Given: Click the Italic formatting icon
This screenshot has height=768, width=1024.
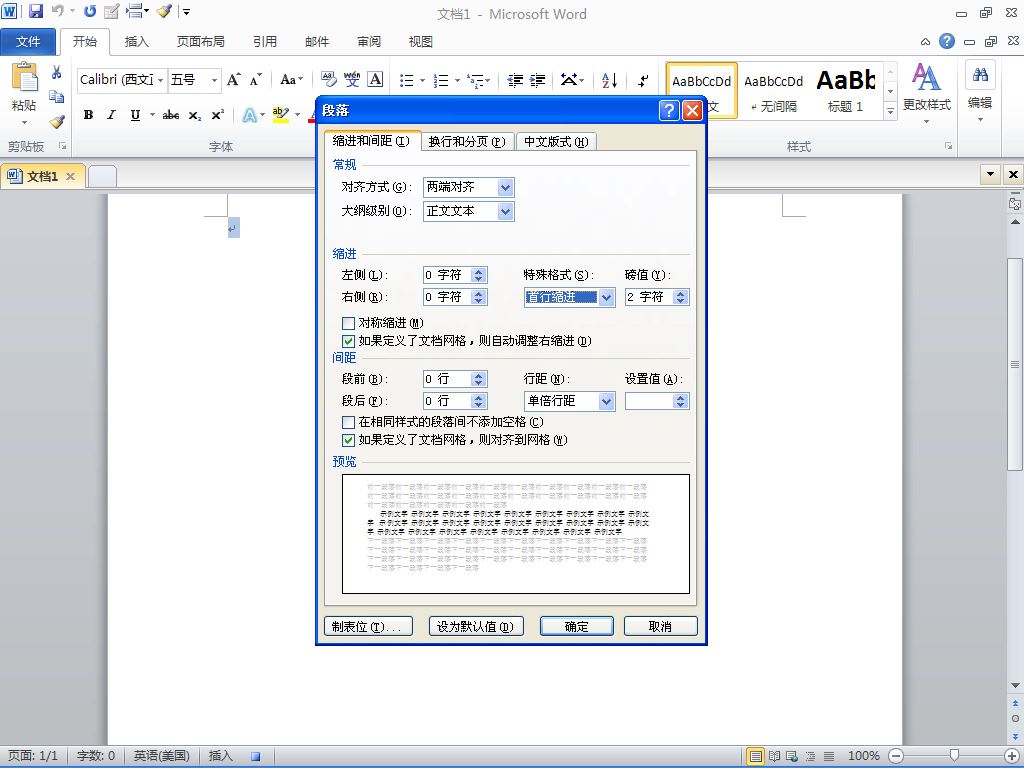Looking at the screenshot, I should tap(111, 115).
